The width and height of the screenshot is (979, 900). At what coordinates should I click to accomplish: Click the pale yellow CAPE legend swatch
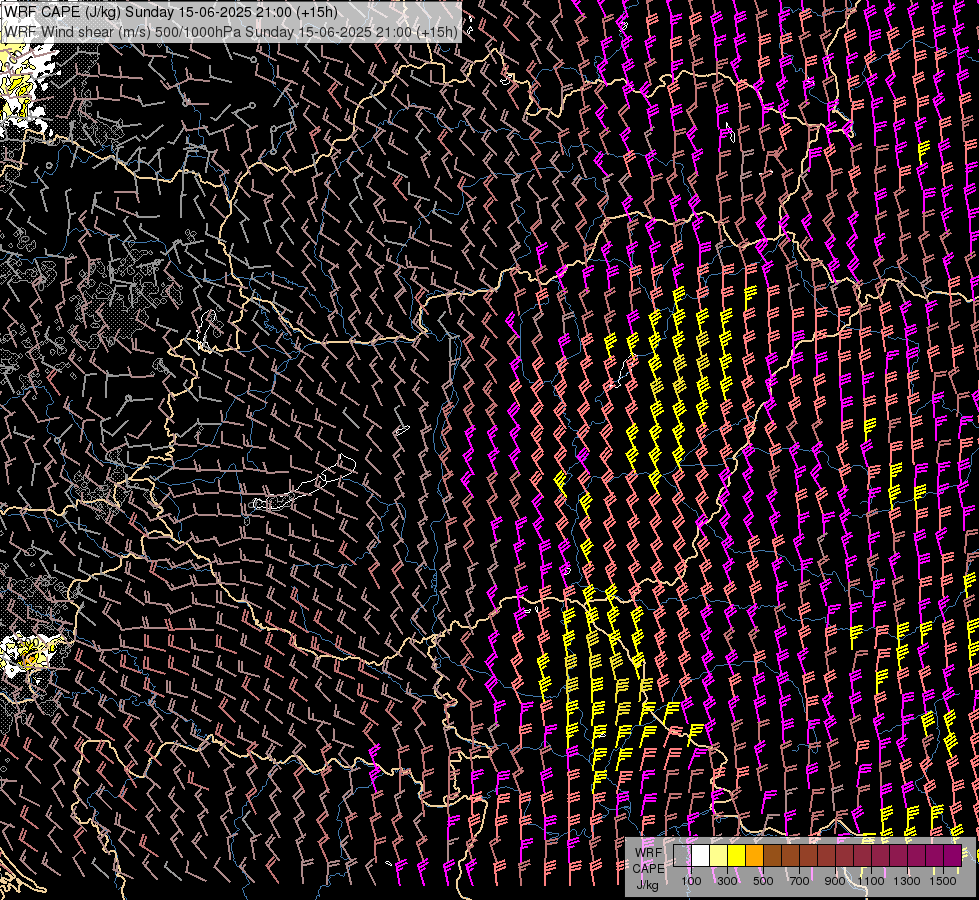point(719,856)
